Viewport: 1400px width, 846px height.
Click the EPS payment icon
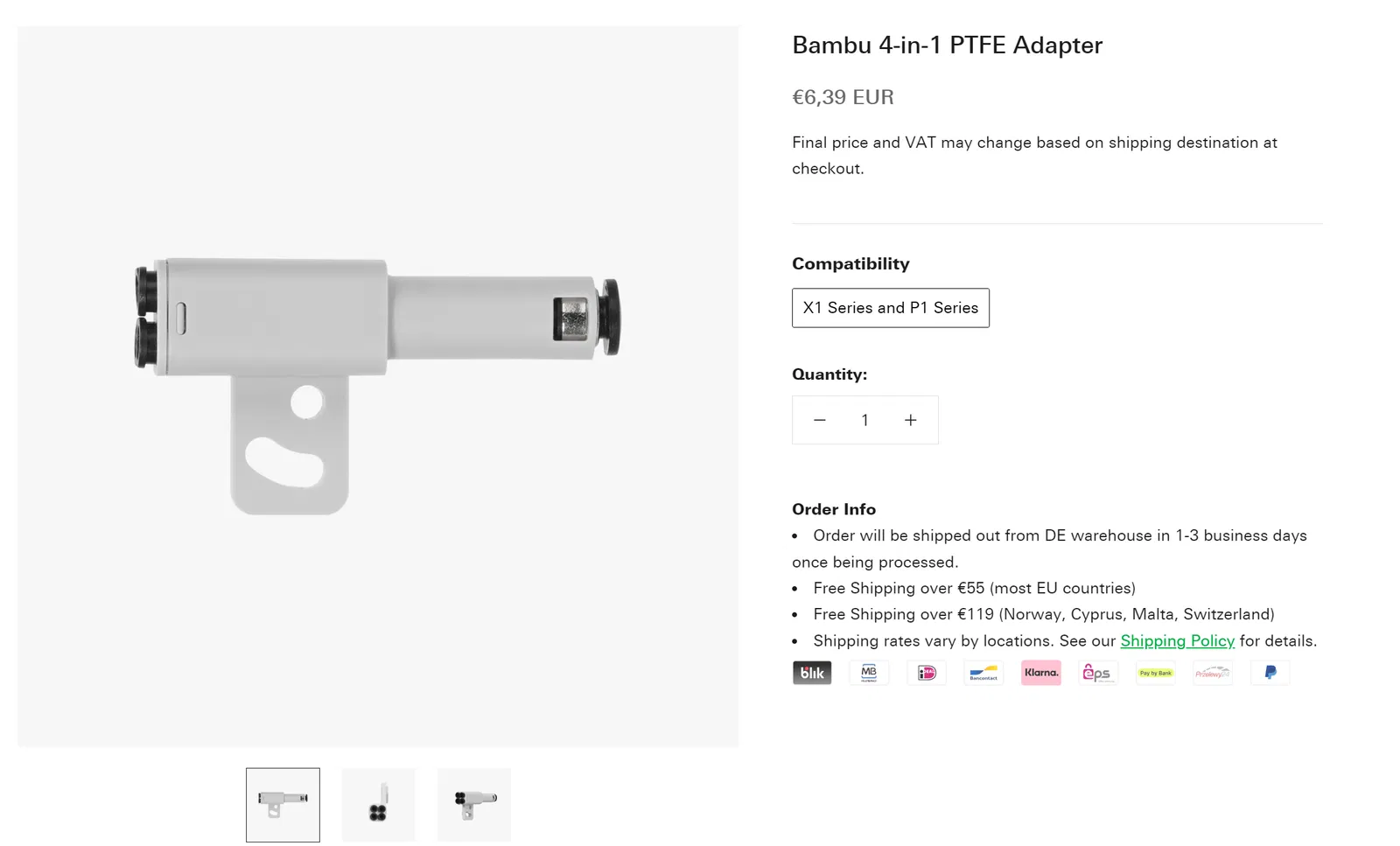click(x=1097, y=673)
